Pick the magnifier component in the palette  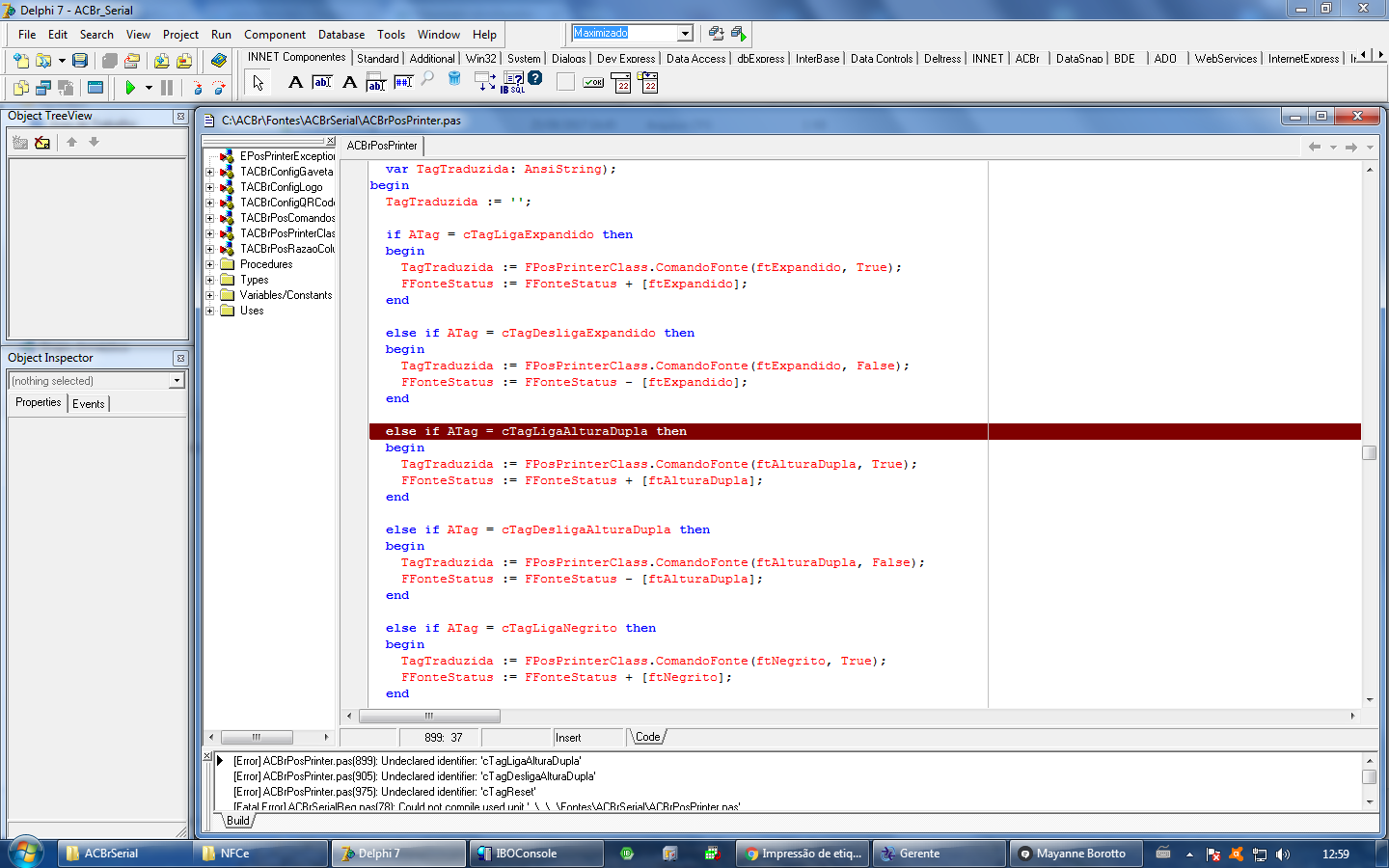pyautogui.click(x=427, y=80)
